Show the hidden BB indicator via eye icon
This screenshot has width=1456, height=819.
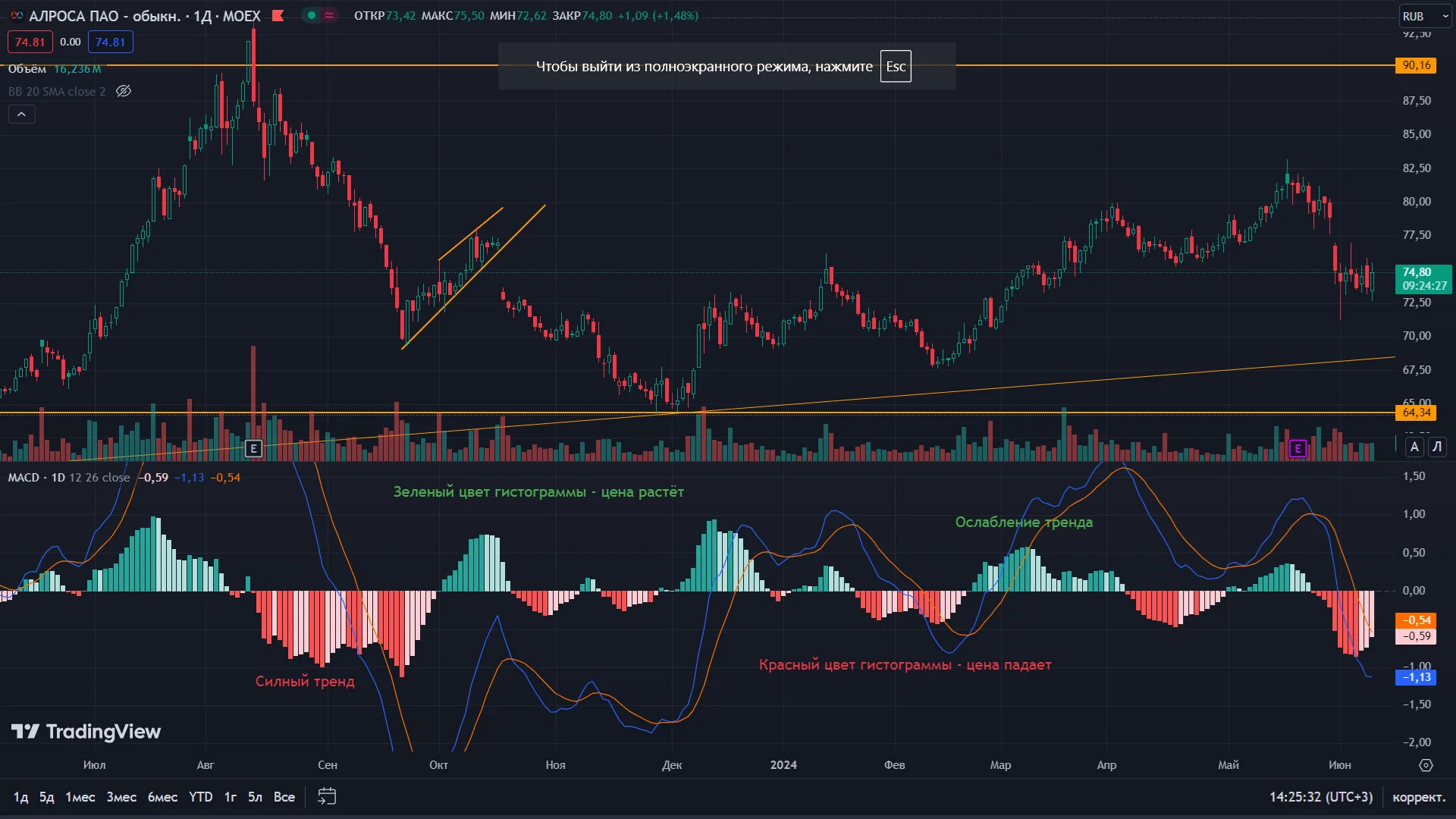pyautogui.click(x=124, y=91)
